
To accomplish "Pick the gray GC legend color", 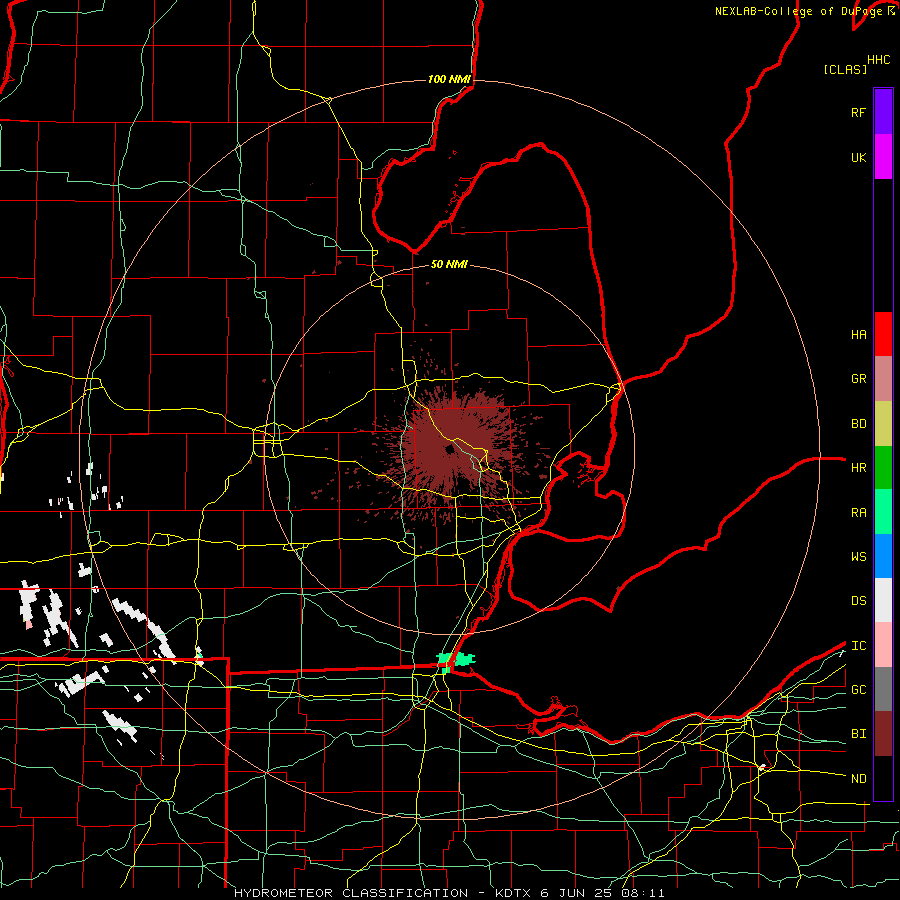I will [883, 689].
